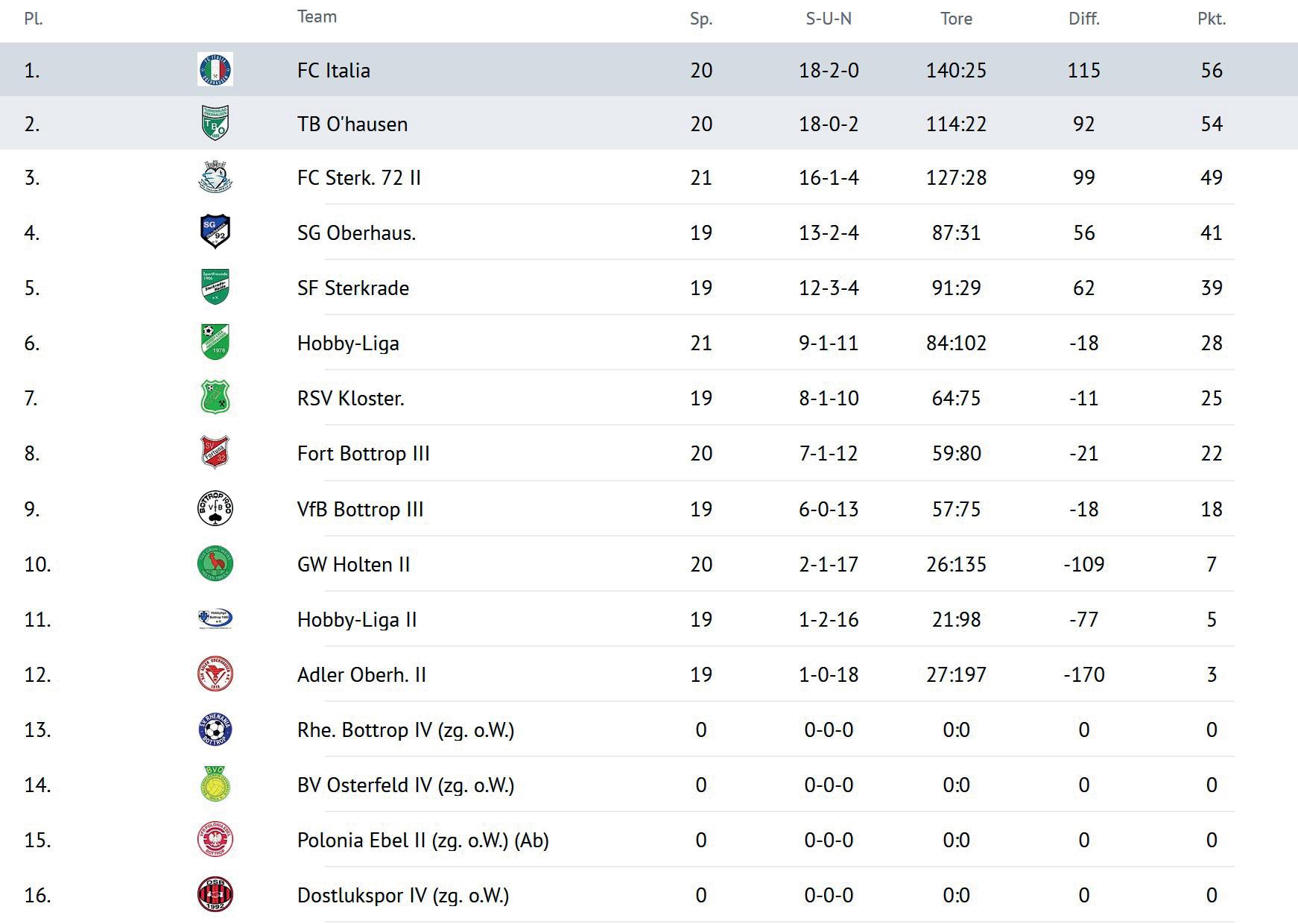
Task: Open the RSV Kloster. team link
Action: [350, 398]
